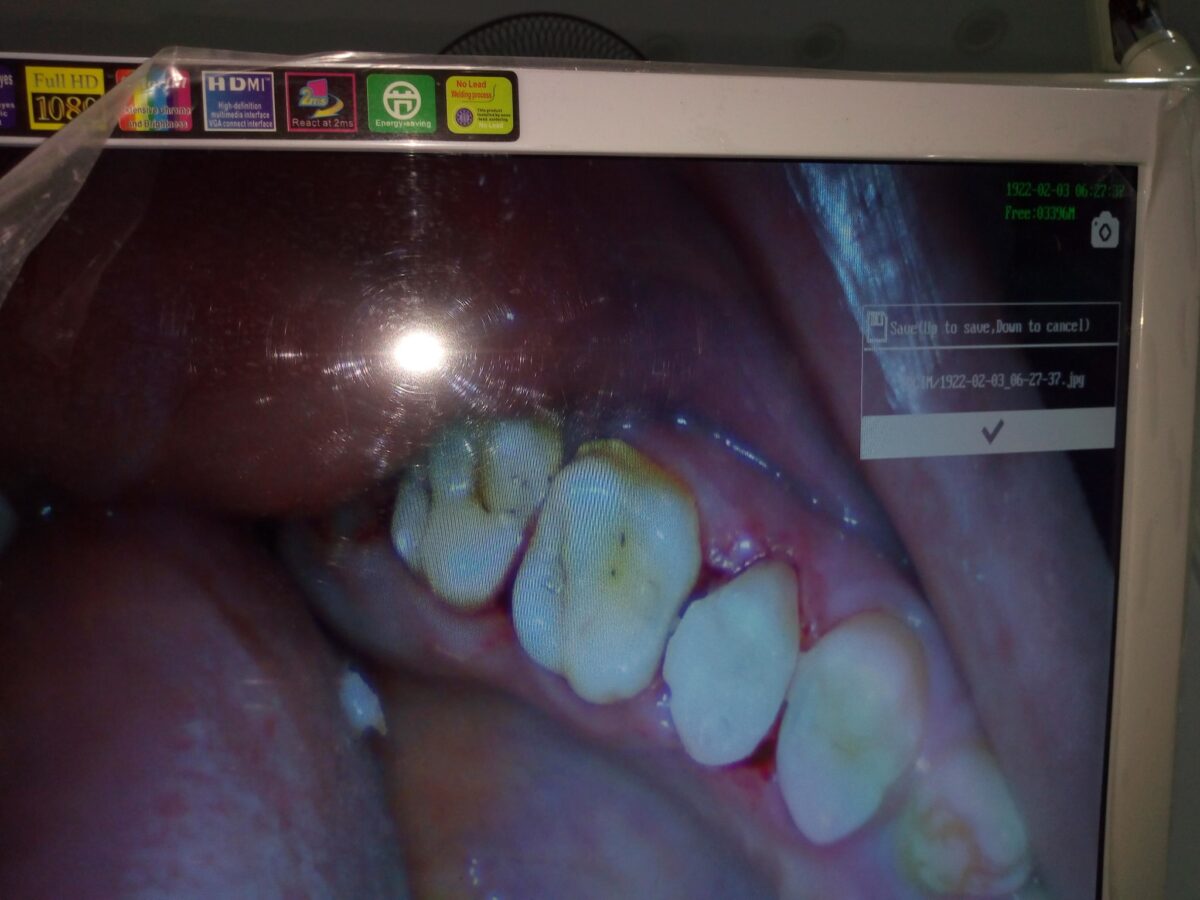Click the green Energy-saving badge
Screen dimensions: 1200x900
(401, 103)
